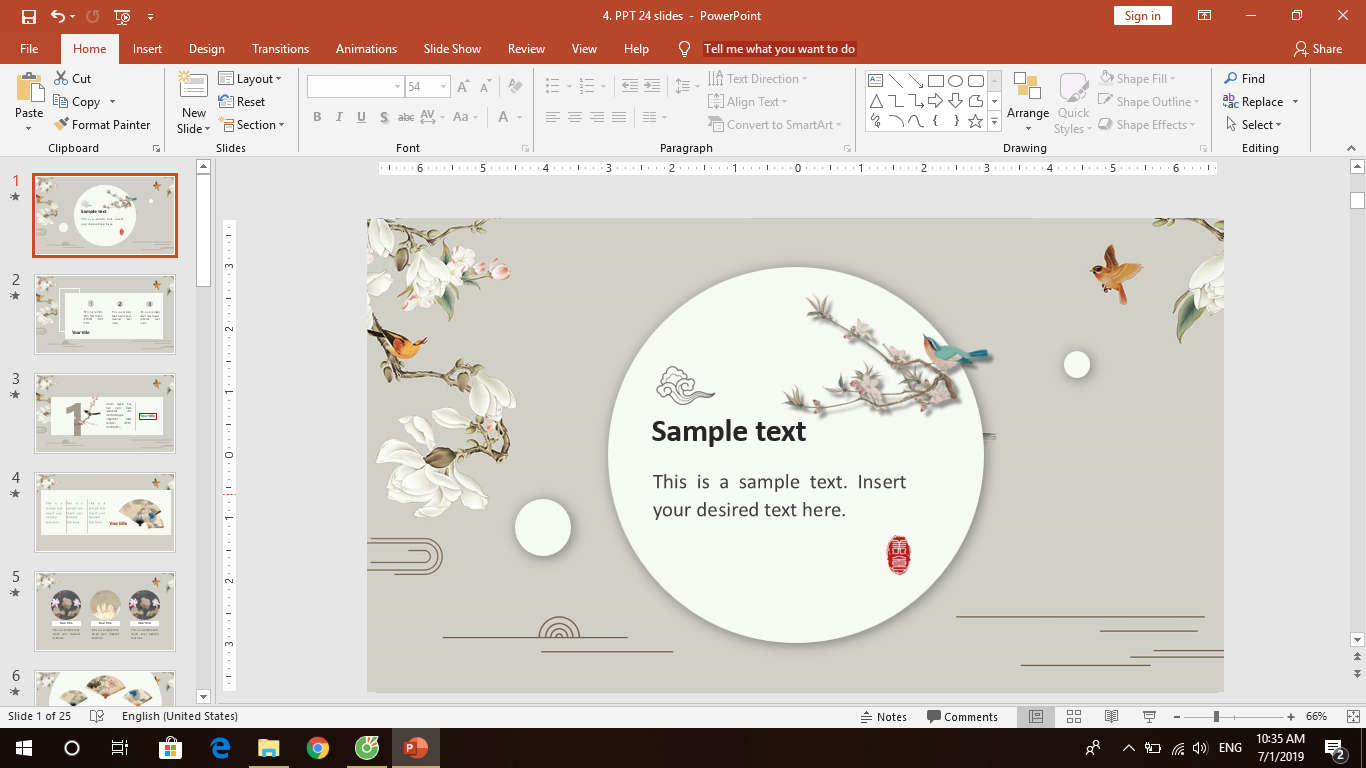Switch to Slide Sorter view
The image size is (1366, 768).
point(1074,717)
